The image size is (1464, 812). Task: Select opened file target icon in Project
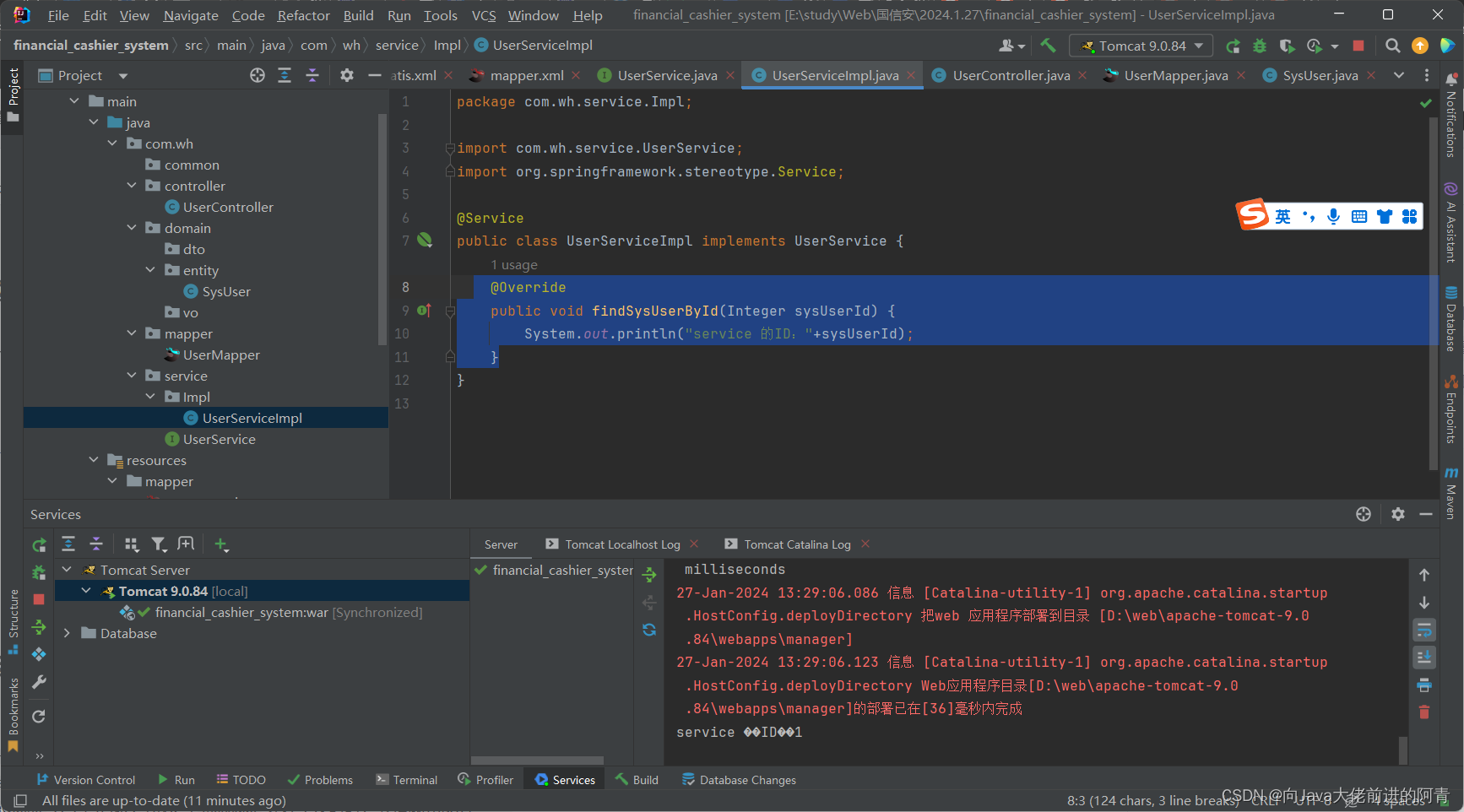click(258, 75)
